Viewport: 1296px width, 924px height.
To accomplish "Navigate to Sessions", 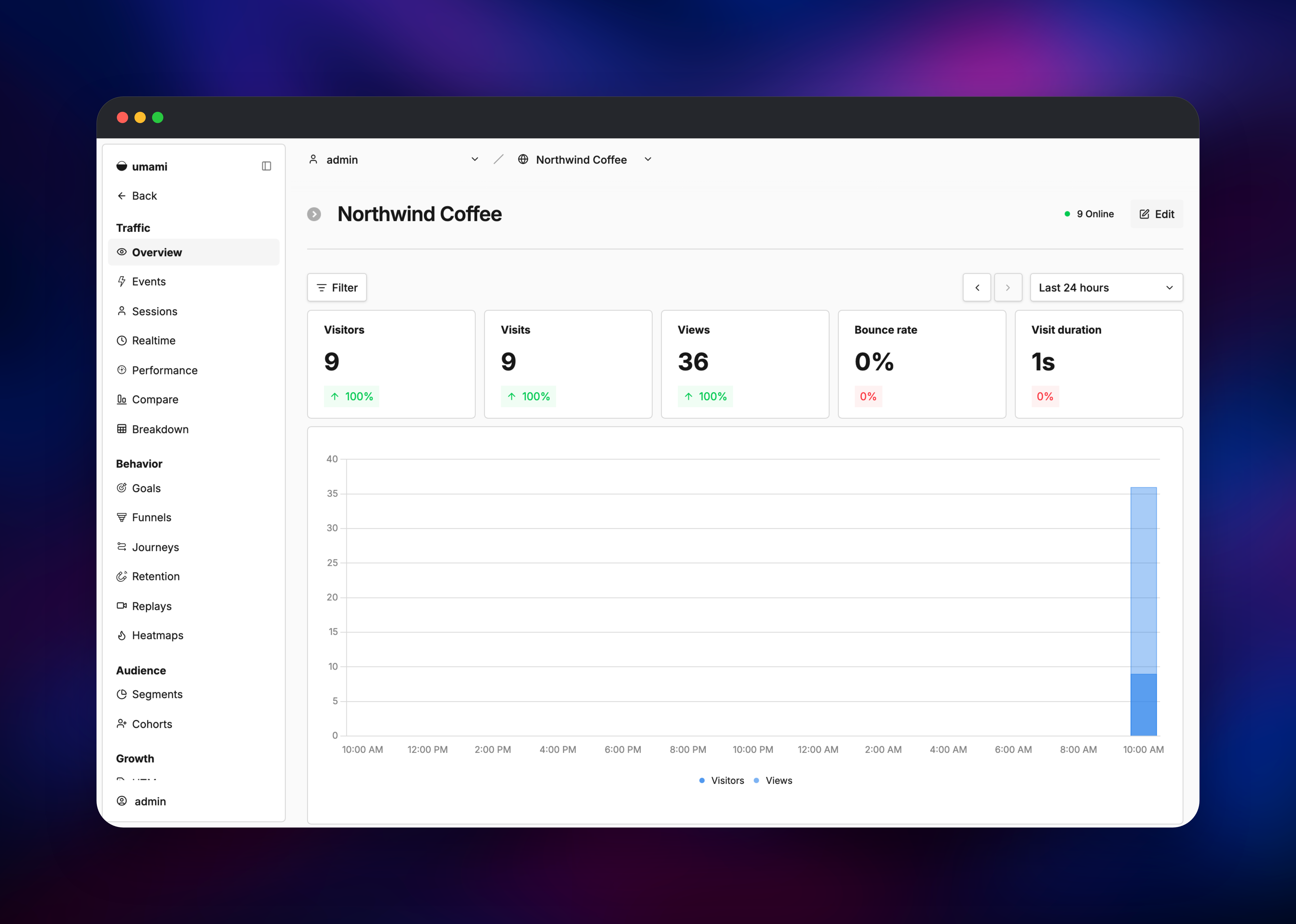I will pos(194,311).
